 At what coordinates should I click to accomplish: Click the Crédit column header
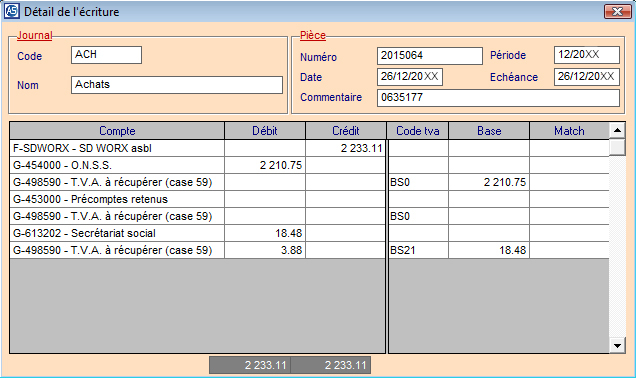(x=346, y=131)
